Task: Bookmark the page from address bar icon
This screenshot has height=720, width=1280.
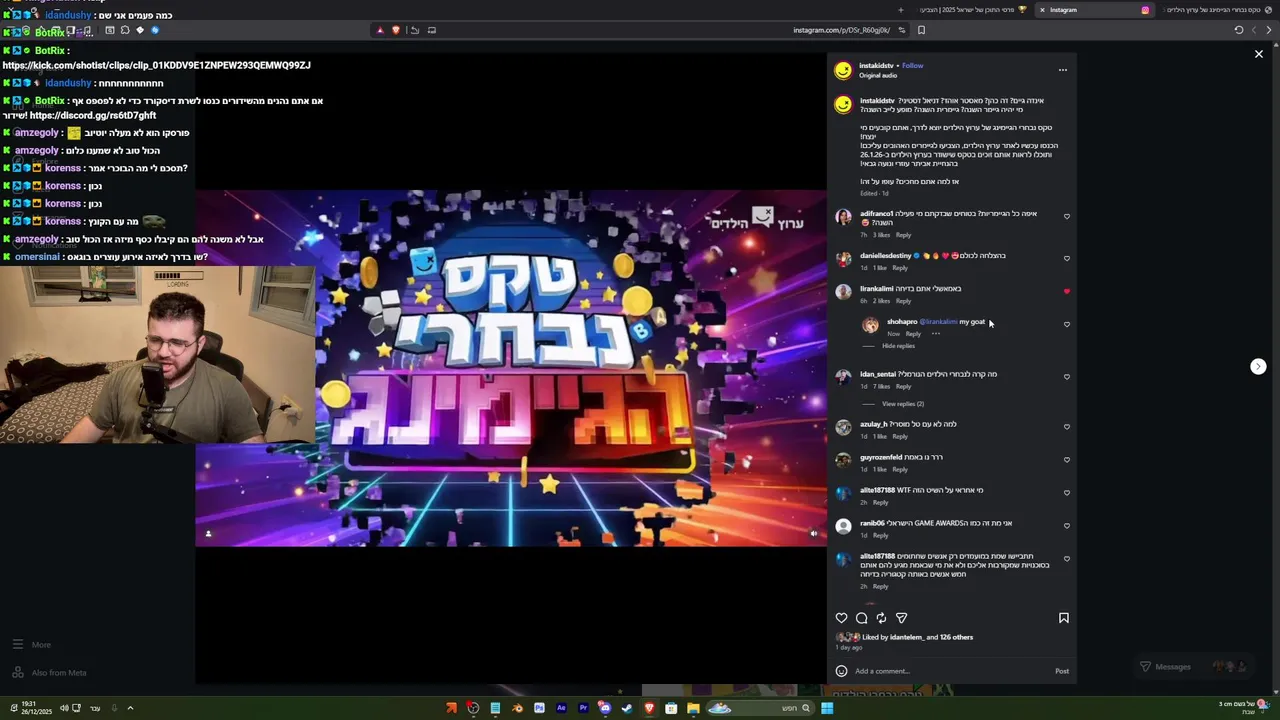Action: 921,30
